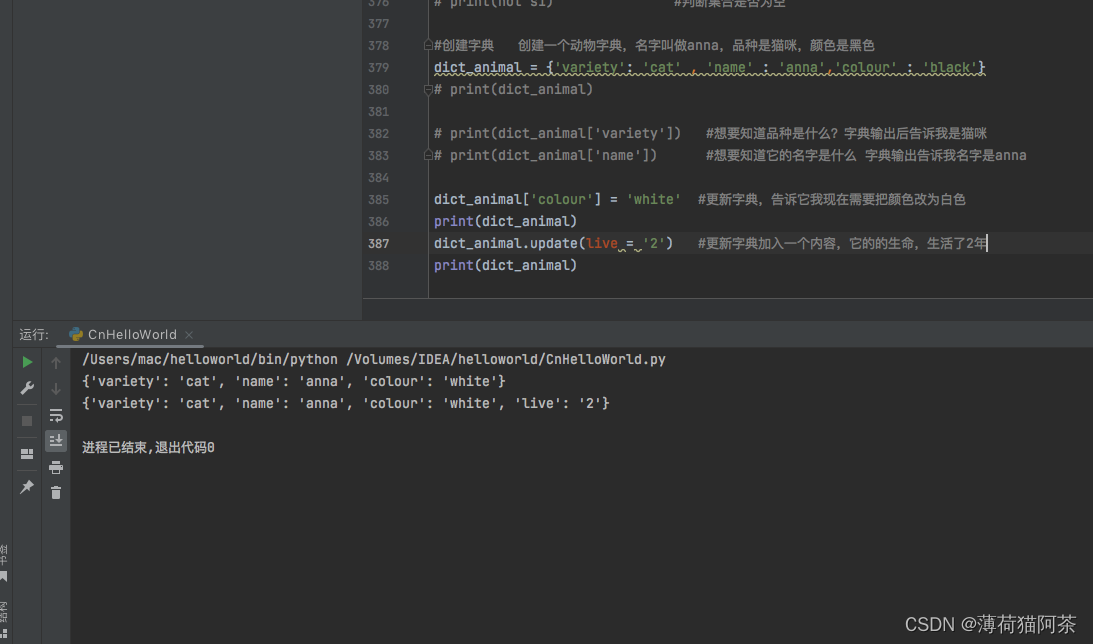The height and width of the screenshot is (644, 1093).
Task: Toggle scroll-to-end in the console
Action: (x=55, y=440)
